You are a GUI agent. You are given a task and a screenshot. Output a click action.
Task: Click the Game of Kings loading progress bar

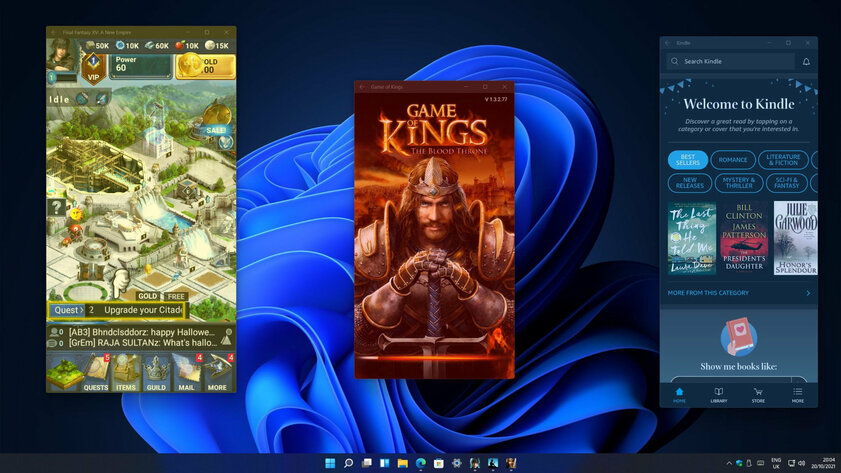point(434,357)
